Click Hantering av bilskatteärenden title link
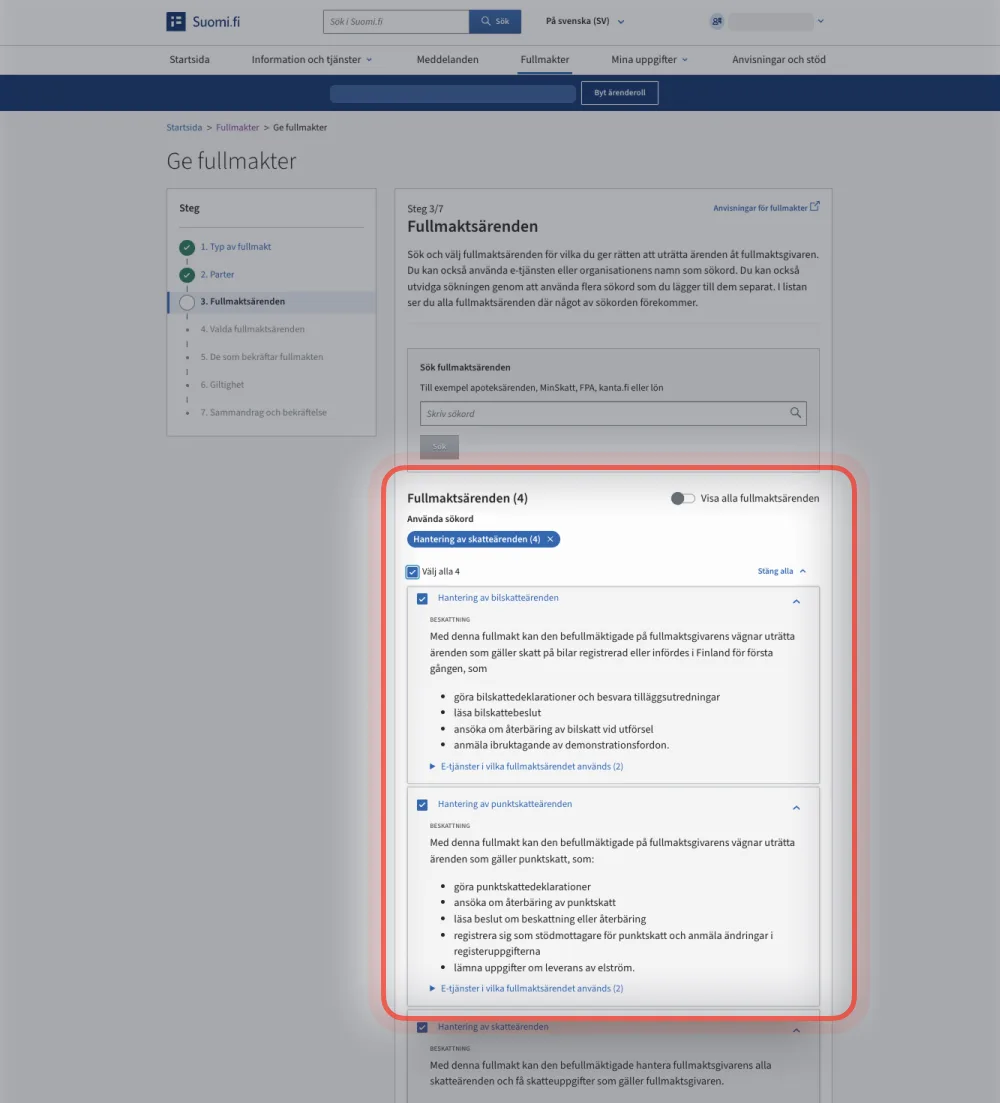Viewport: 1000px width, 1103px height. (x=498, y=598)
